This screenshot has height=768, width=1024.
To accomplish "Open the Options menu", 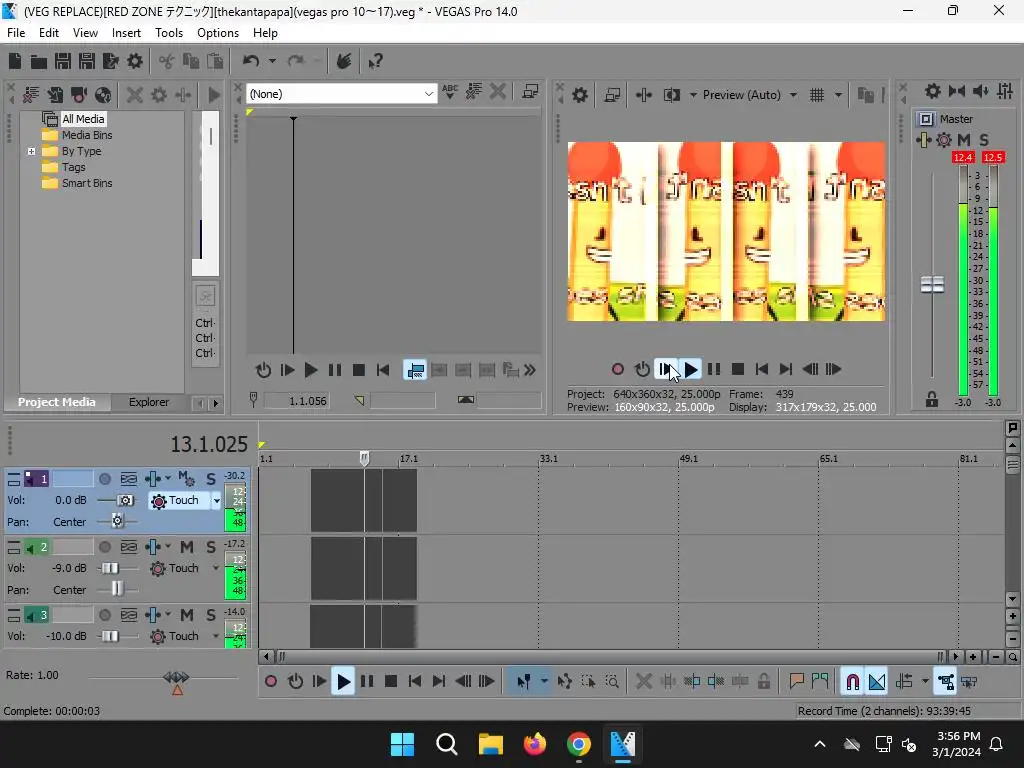I will tap(218, 33).
